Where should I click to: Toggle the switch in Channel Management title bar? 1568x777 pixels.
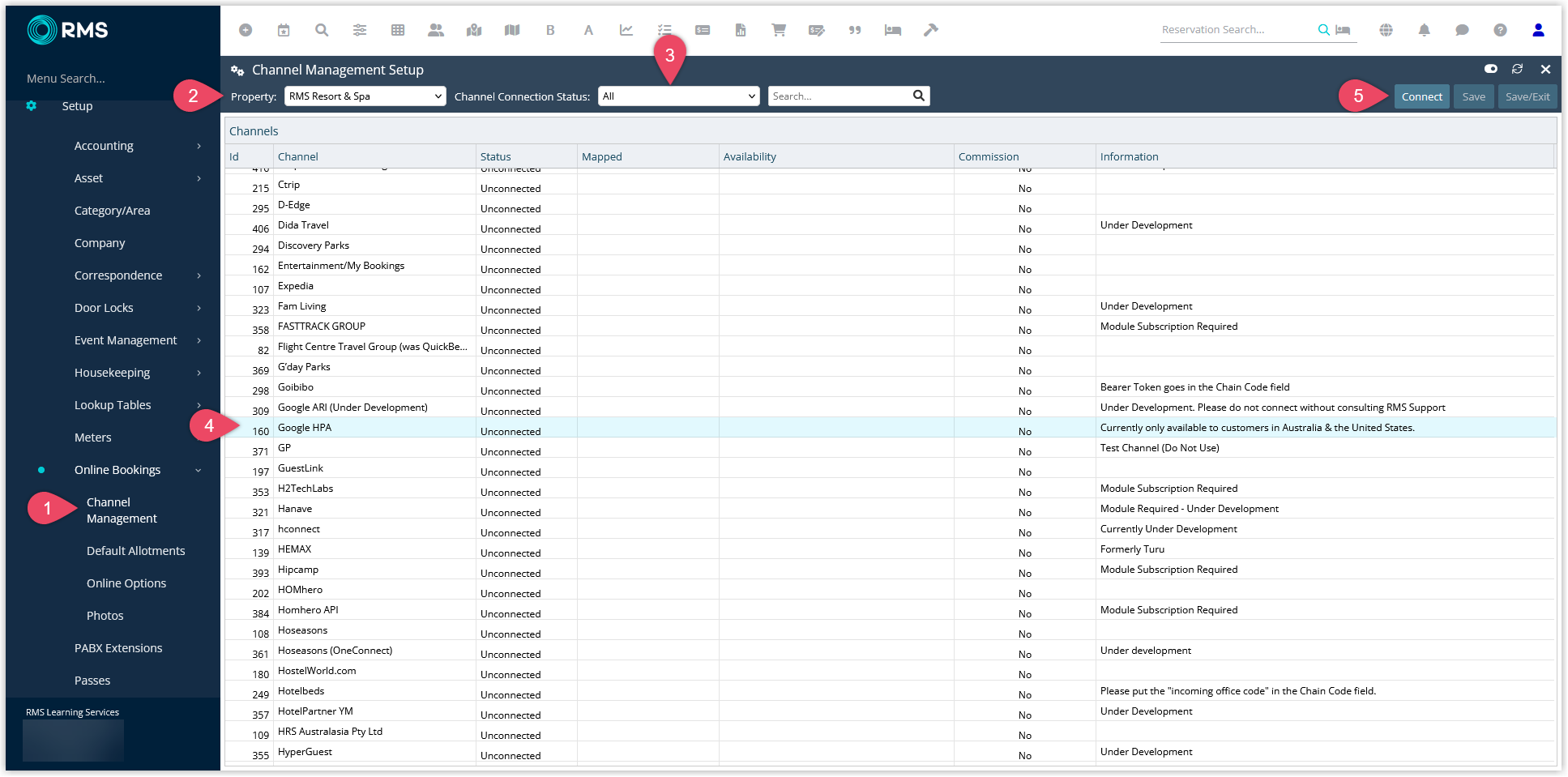[x=1490, y=69]
